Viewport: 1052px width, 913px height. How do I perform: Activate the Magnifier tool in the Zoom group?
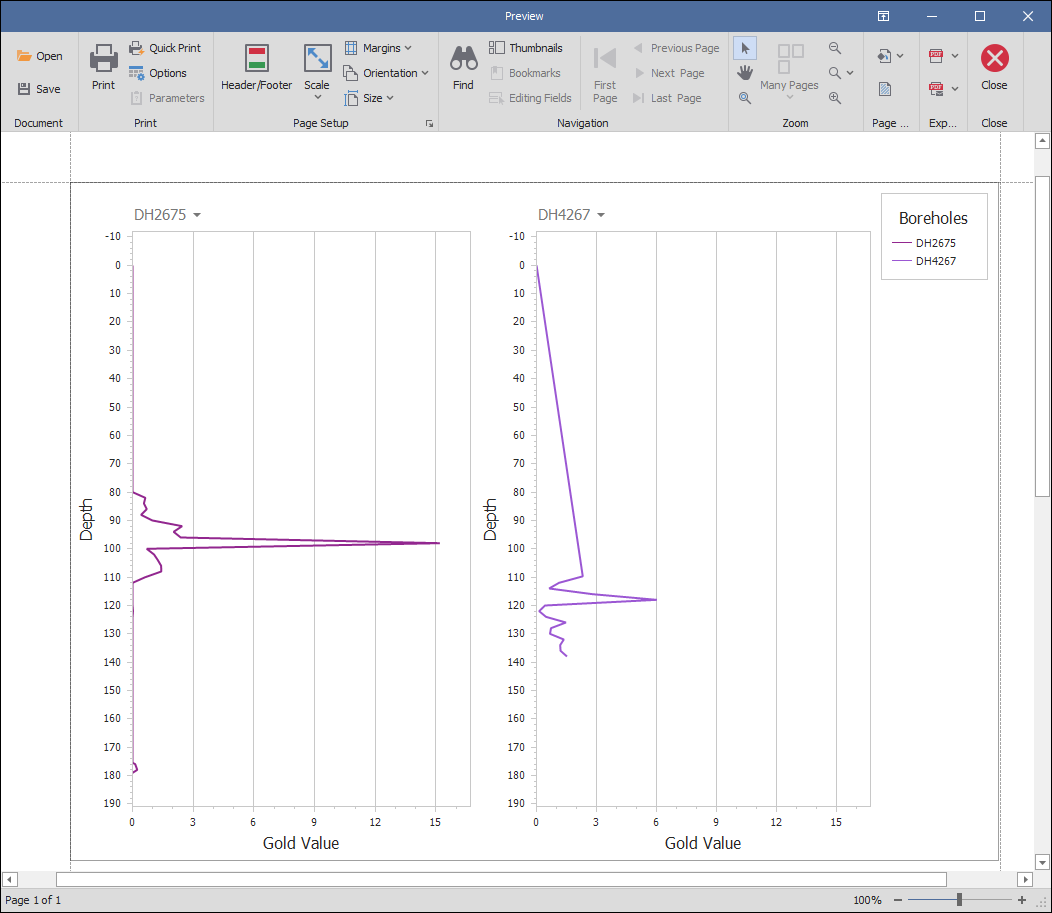point(745,98)
